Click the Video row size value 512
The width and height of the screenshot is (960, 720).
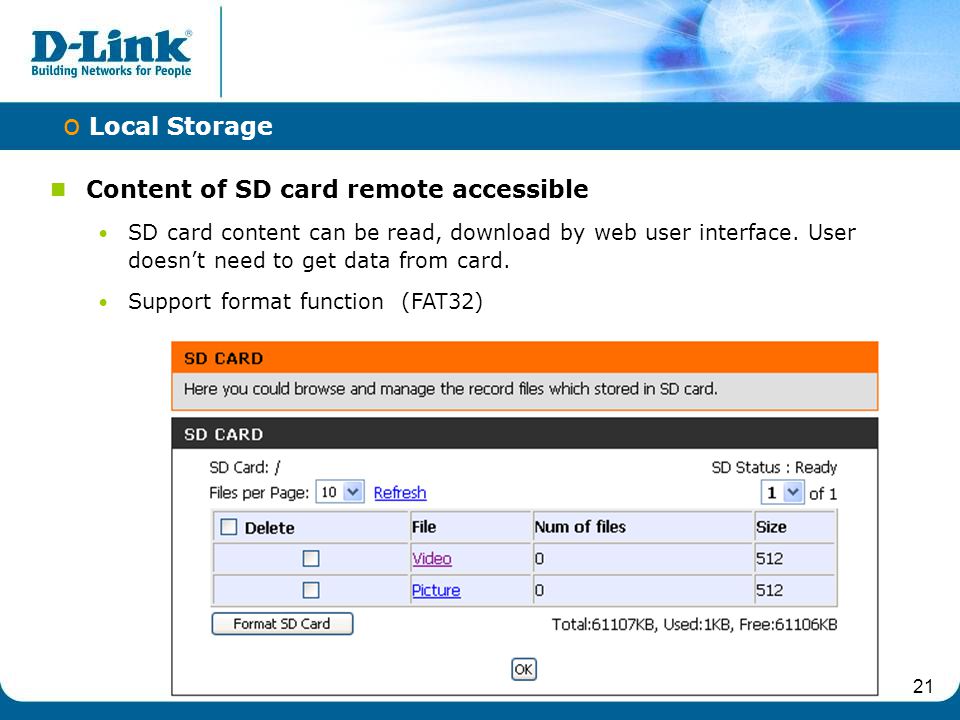(x=769, y=558)
